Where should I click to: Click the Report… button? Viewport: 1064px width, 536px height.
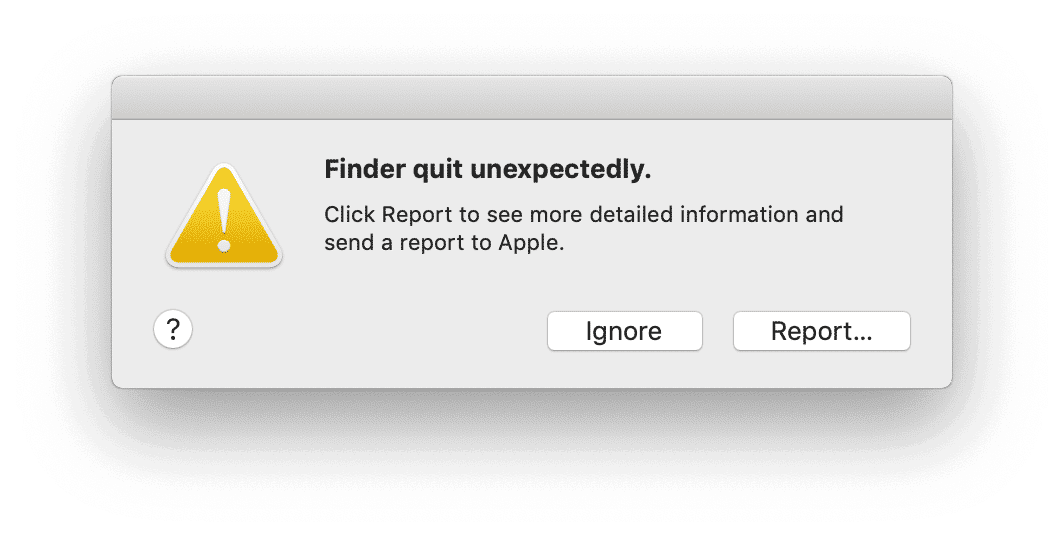[821, 332]
